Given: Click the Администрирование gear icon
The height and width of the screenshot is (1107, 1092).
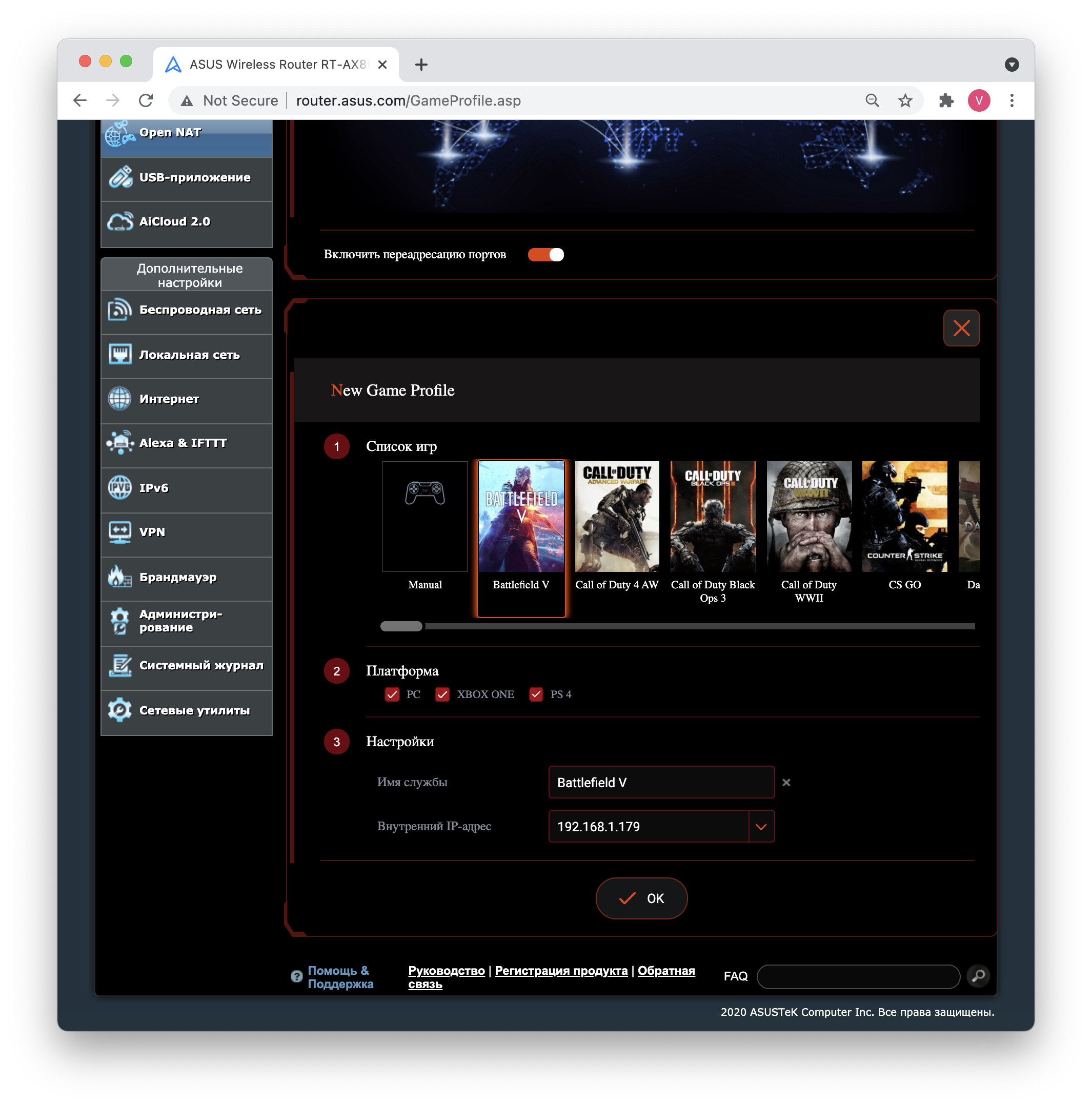Looking at the screenshot, I should pyautogui.click(x=120, y=621).
